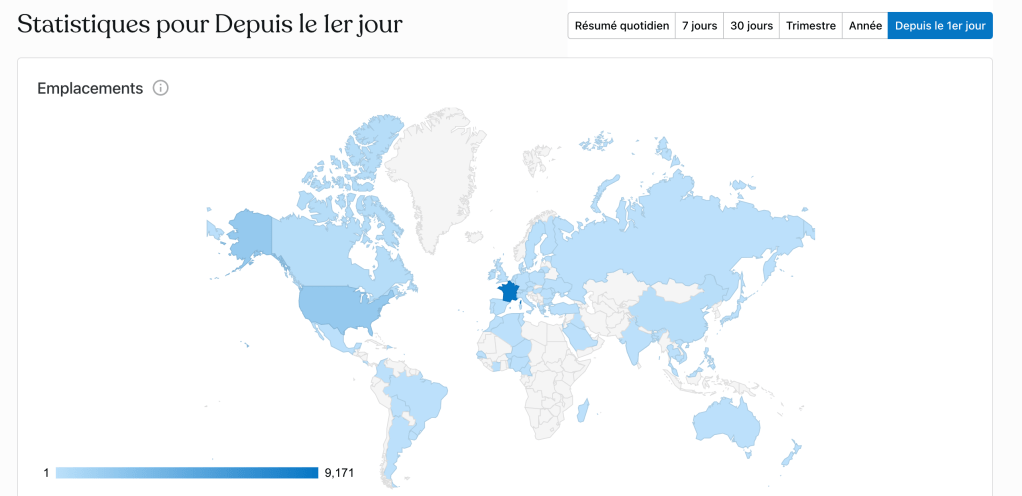Switch to the Résumé quotidien tab

[621, 26]
